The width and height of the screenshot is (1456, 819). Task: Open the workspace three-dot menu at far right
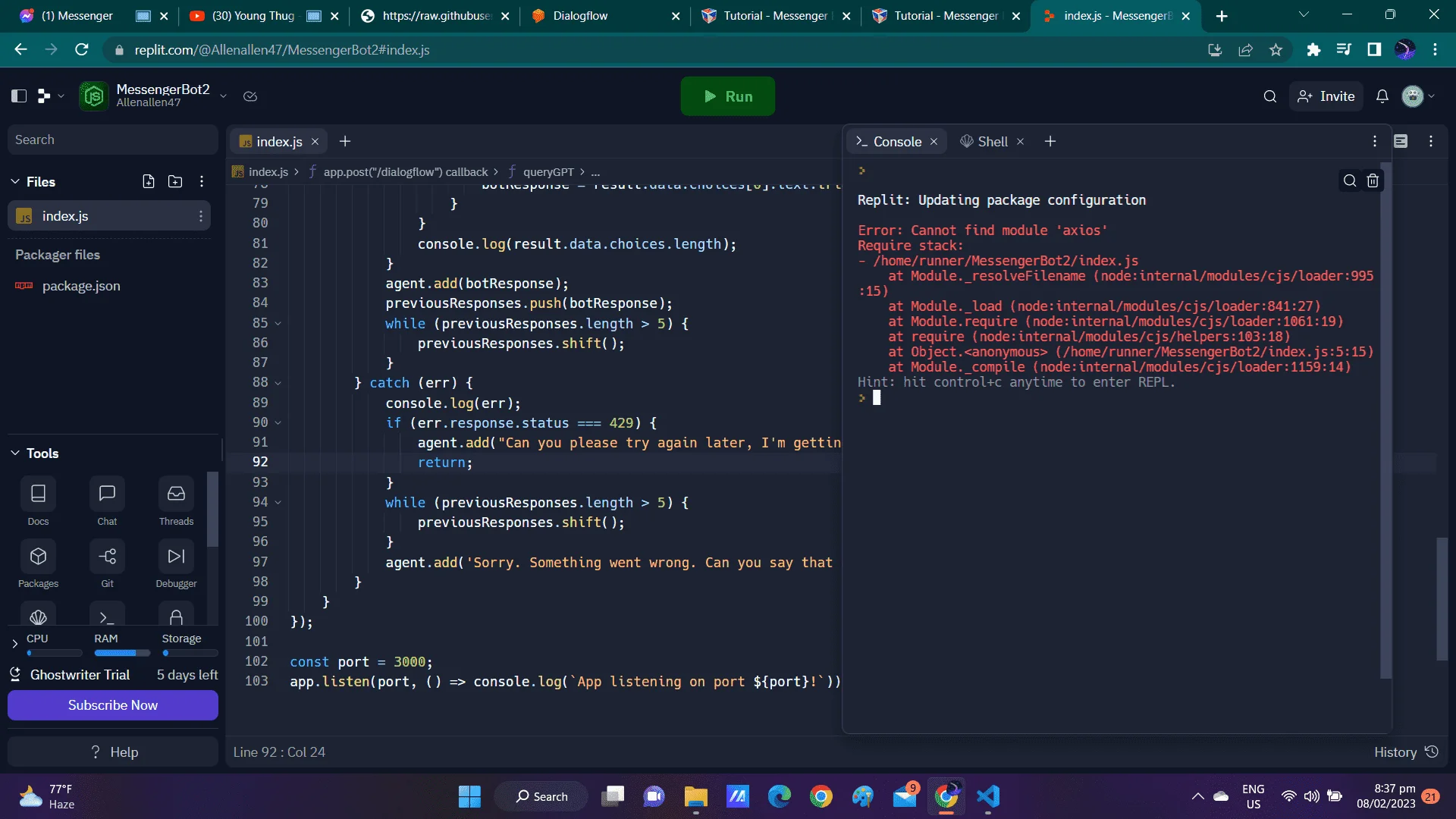(x=1431, y=141)
